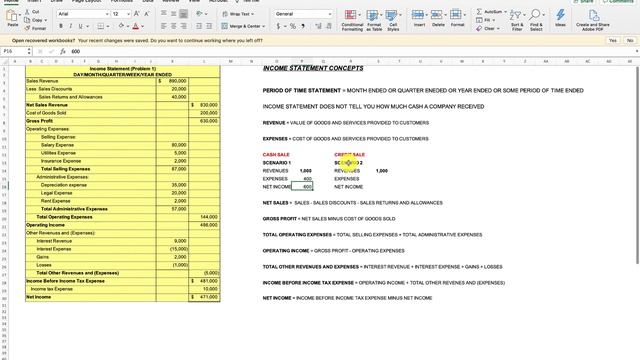Screen dimensions: 640x360
Task: Apply percent style format
Action: click(x=293, y=26)
